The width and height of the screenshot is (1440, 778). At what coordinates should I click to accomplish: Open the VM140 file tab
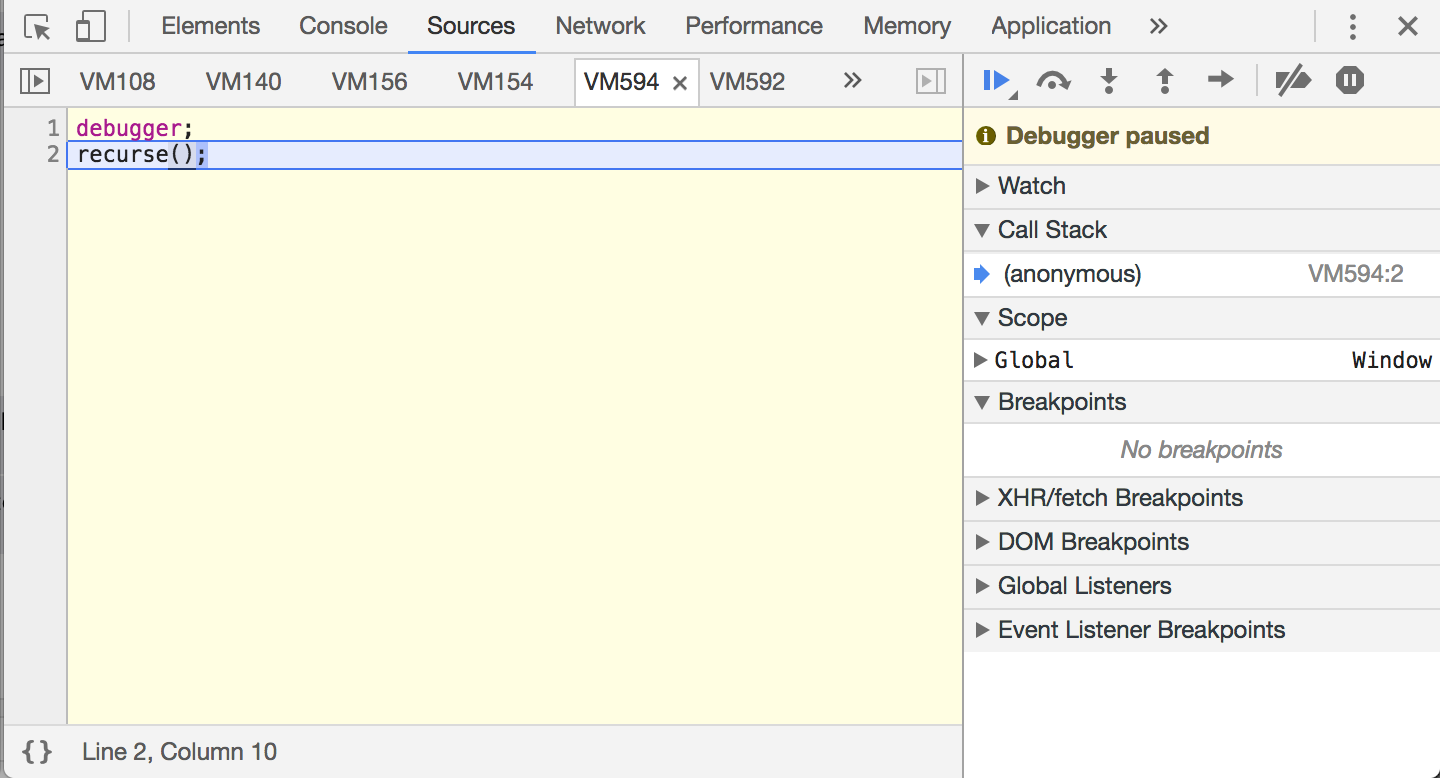pos(244,82)
